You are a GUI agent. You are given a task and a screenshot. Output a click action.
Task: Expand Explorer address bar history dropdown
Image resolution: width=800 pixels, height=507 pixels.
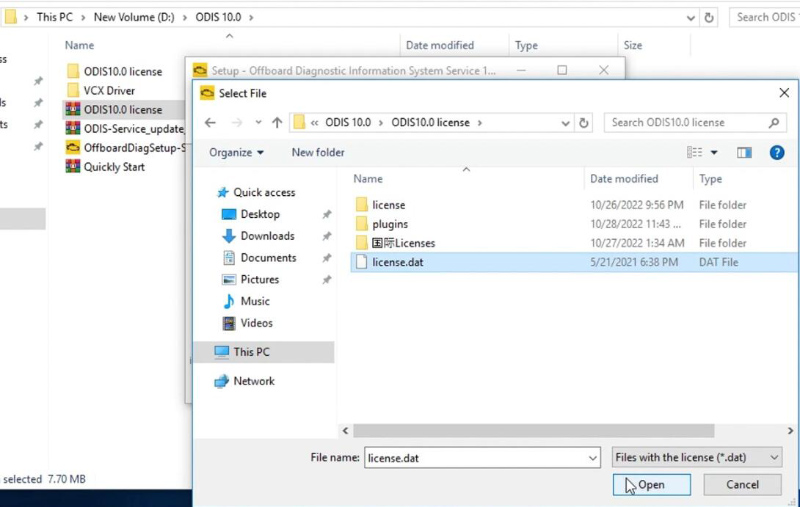click(x=690, y=18)
